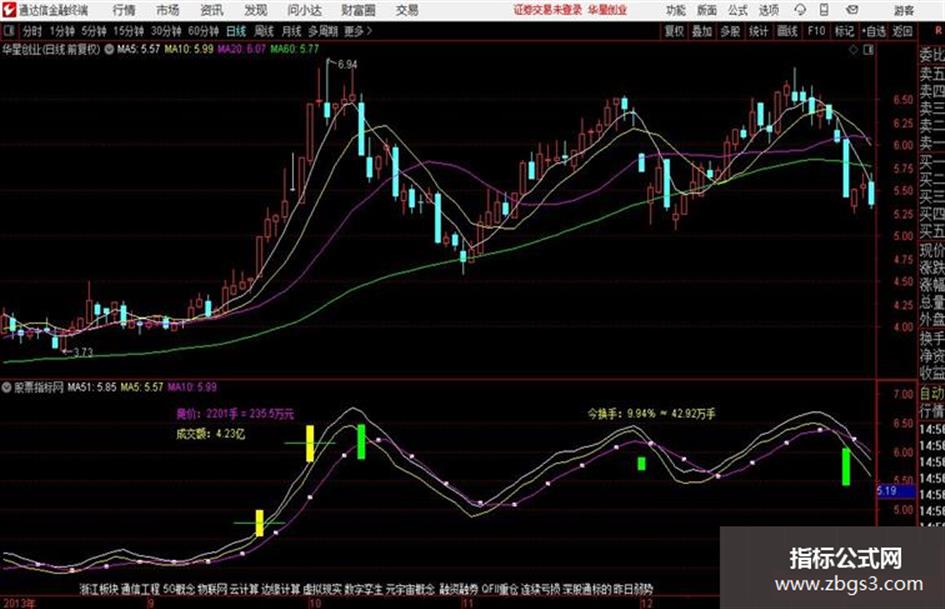Toggle the 复权 price adjustment button

tap(674, 31)
